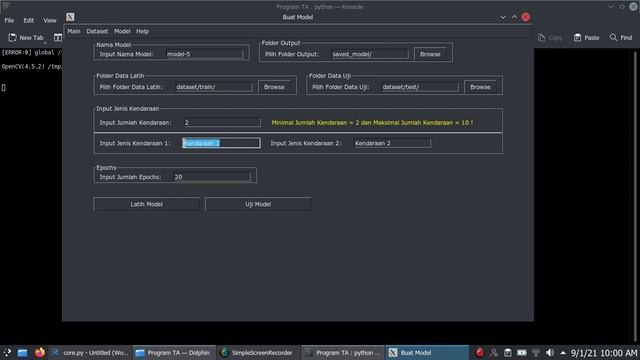Browse for Folder Data Uji
This screenshot has width=640, height=360.
[480, 87]
